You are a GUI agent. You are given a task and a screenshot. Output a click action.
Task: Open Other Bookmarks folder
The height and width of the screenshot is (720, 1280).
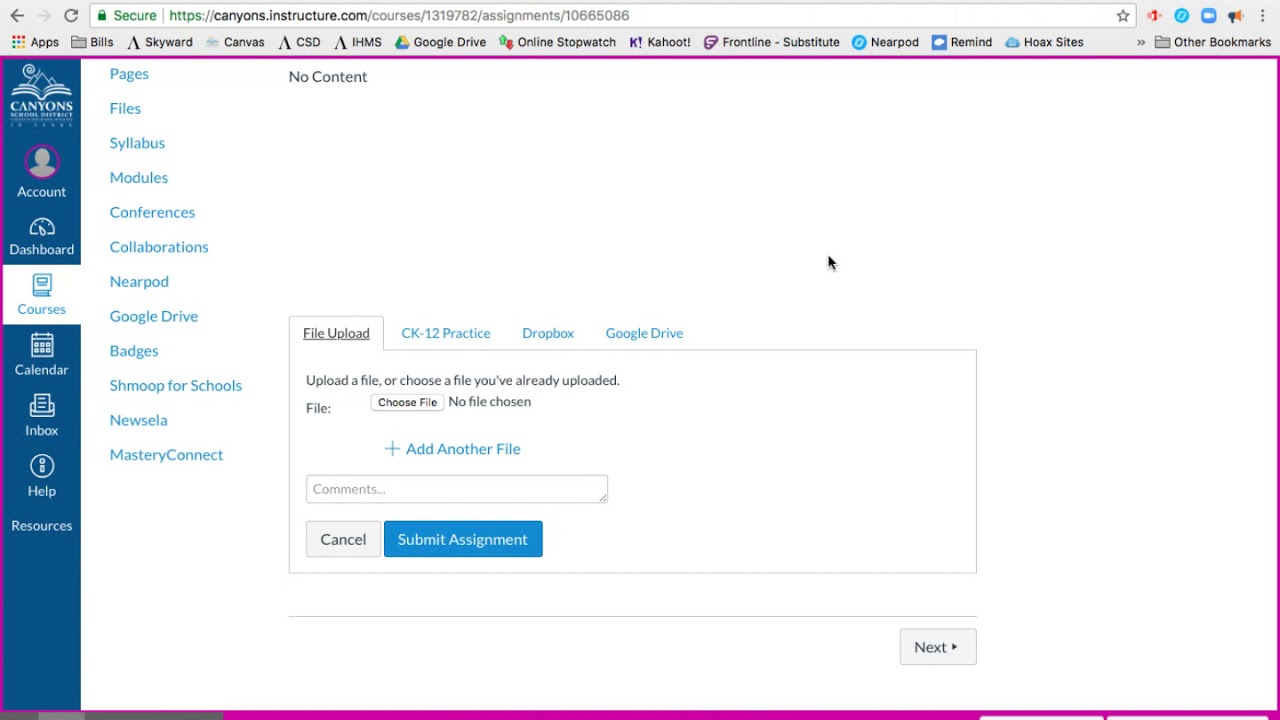point(1213,42)
